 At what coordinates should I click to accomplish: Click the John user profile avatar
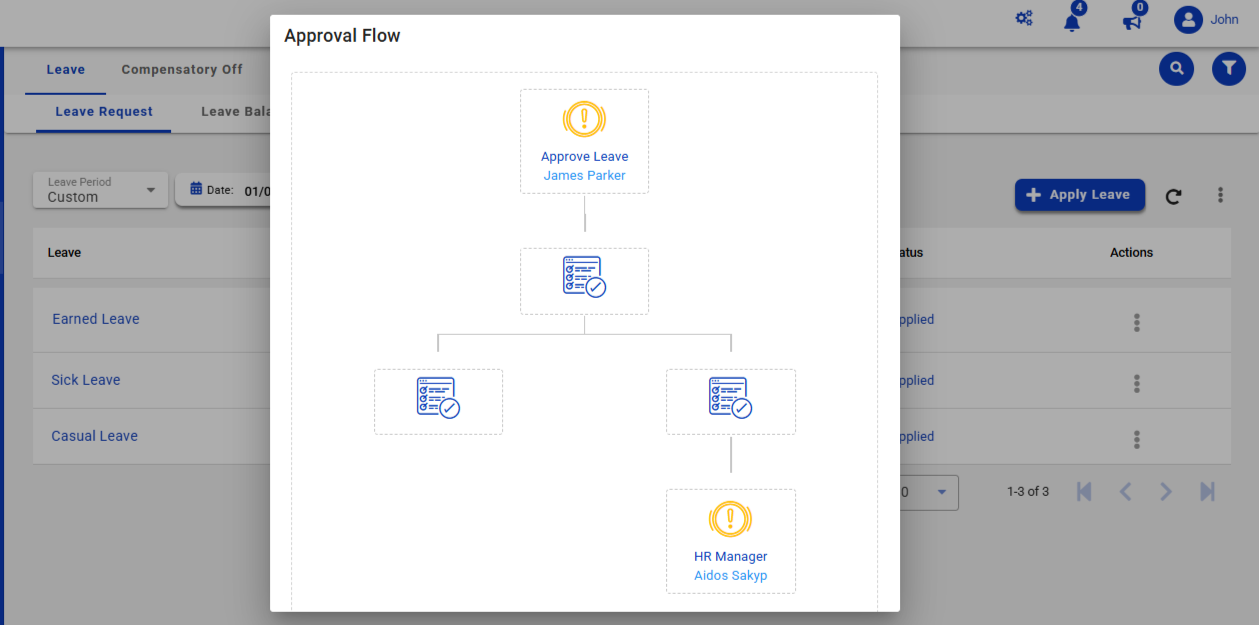[1188, 20]
